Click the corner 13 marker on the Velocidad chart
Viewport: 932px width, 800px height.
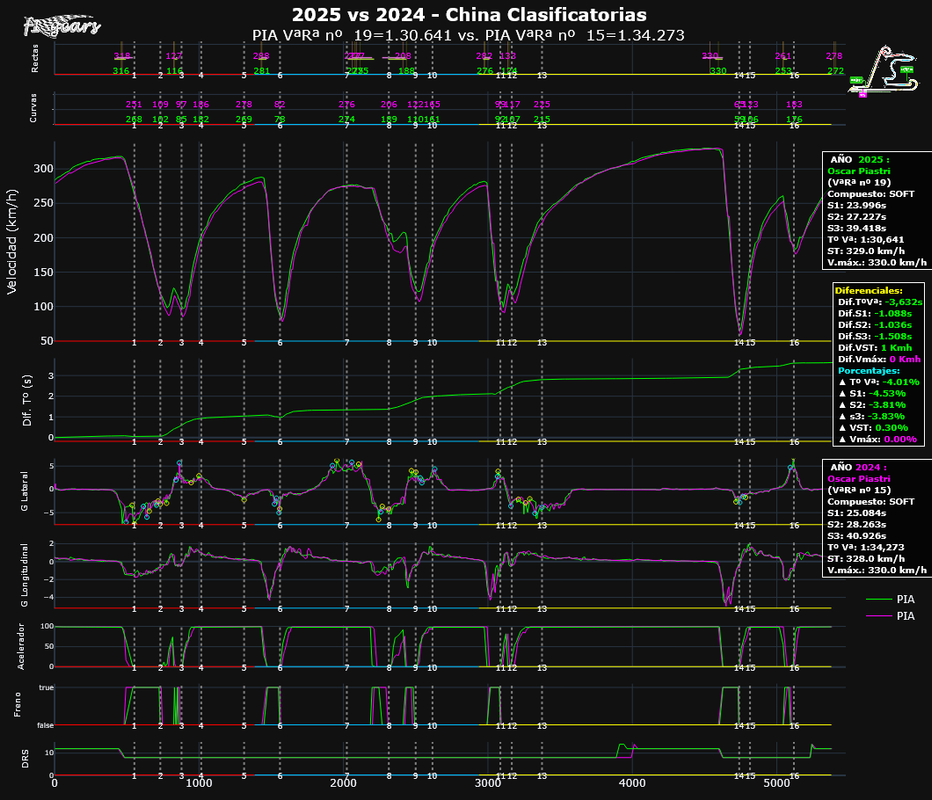click(x=541, y=342)
